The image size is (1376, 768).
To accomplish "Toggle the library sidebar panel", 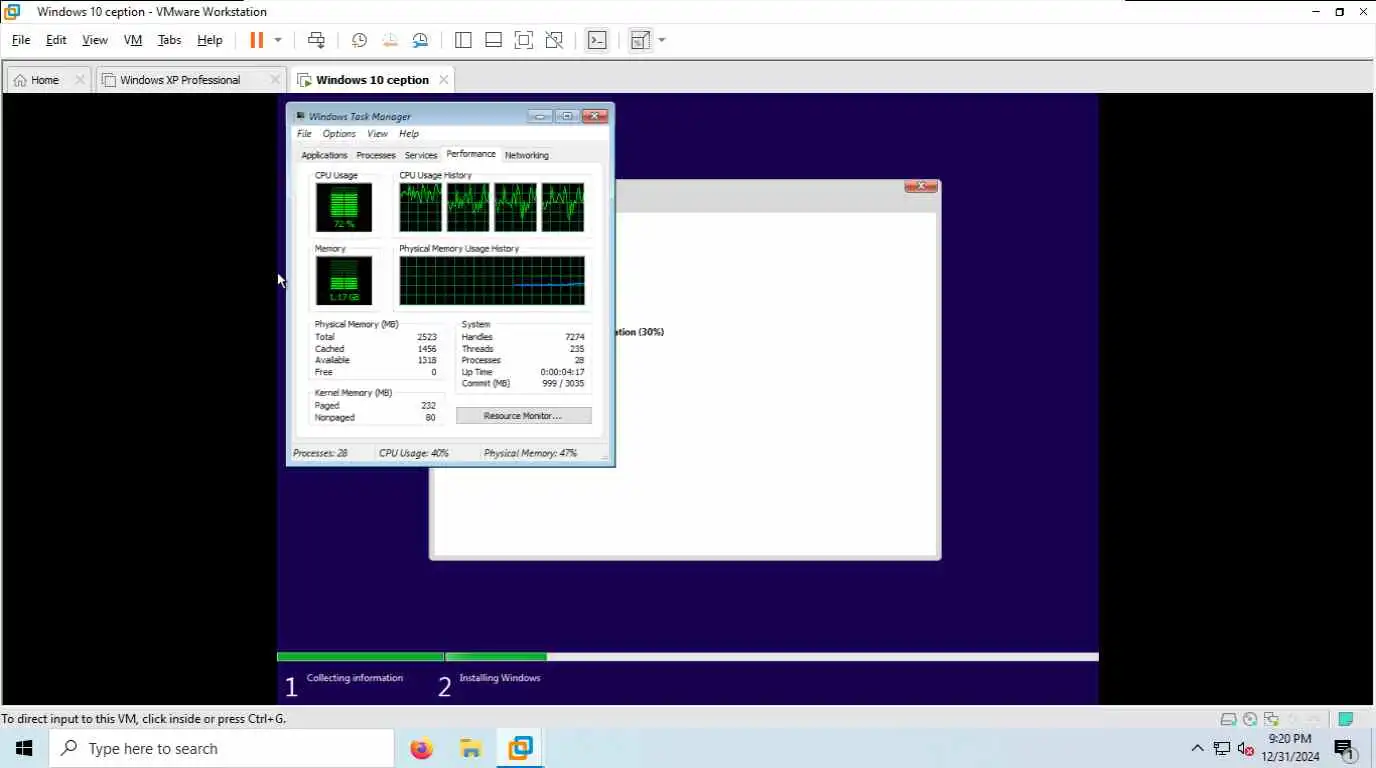I will [x=463, y=40].
